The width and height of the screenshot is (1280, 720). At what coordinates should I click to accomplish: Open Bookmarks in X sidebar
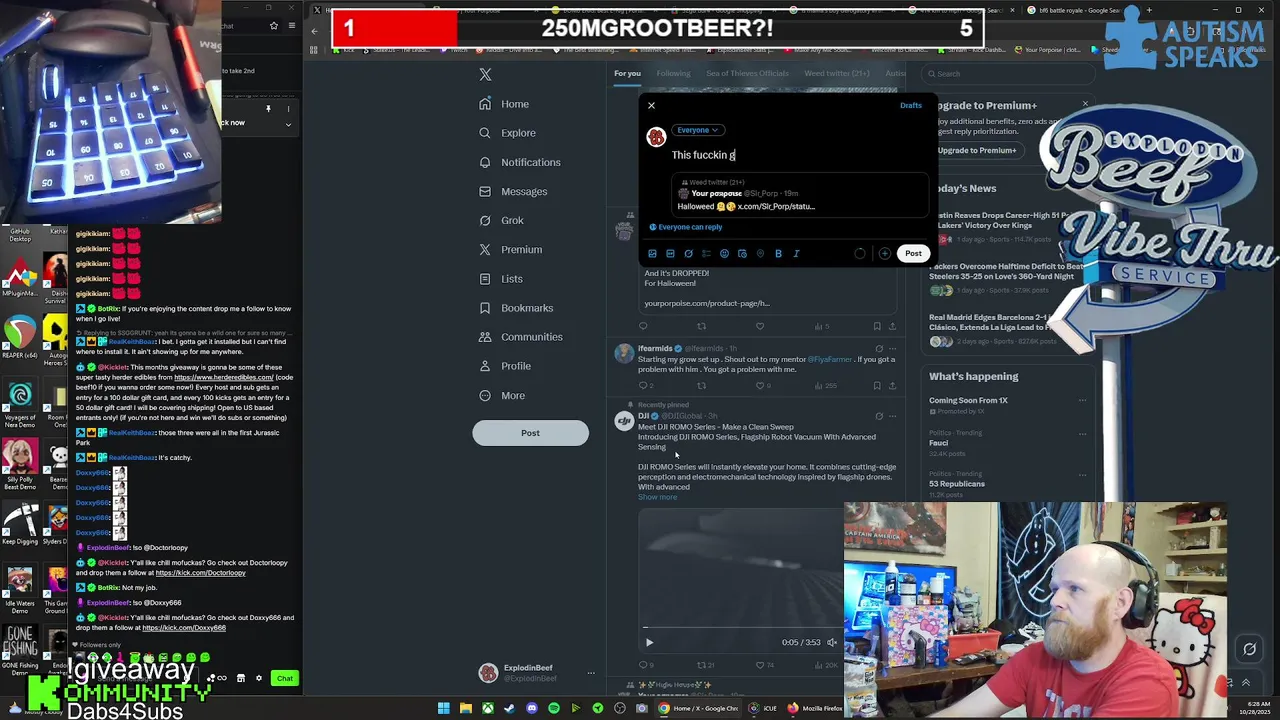(515, 308)
